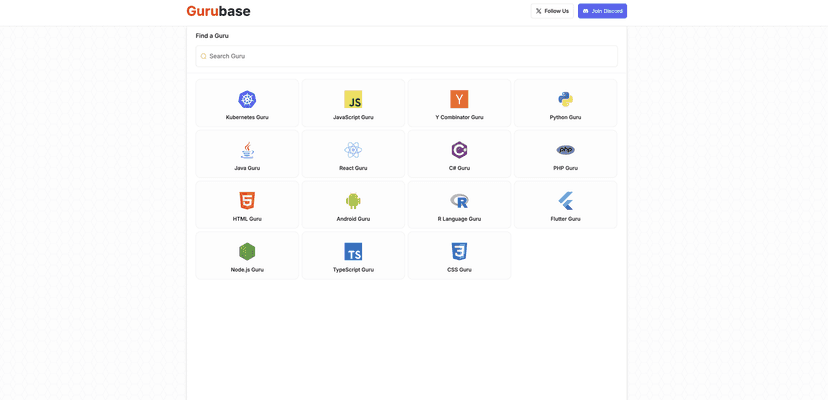The image size is (828, 400).
Task: Select the CSS Guru shield icon
Action: pos(459,251)
